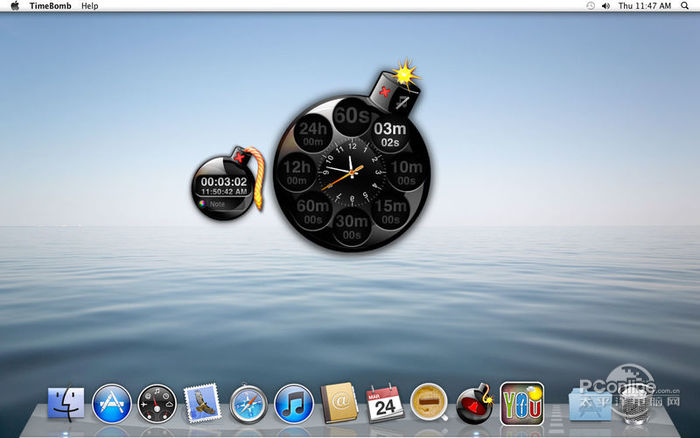The width and height of the screenshot is (700, 438).
Task: Toggle the mute sound icon on large bomb
Action: (403, 102)
